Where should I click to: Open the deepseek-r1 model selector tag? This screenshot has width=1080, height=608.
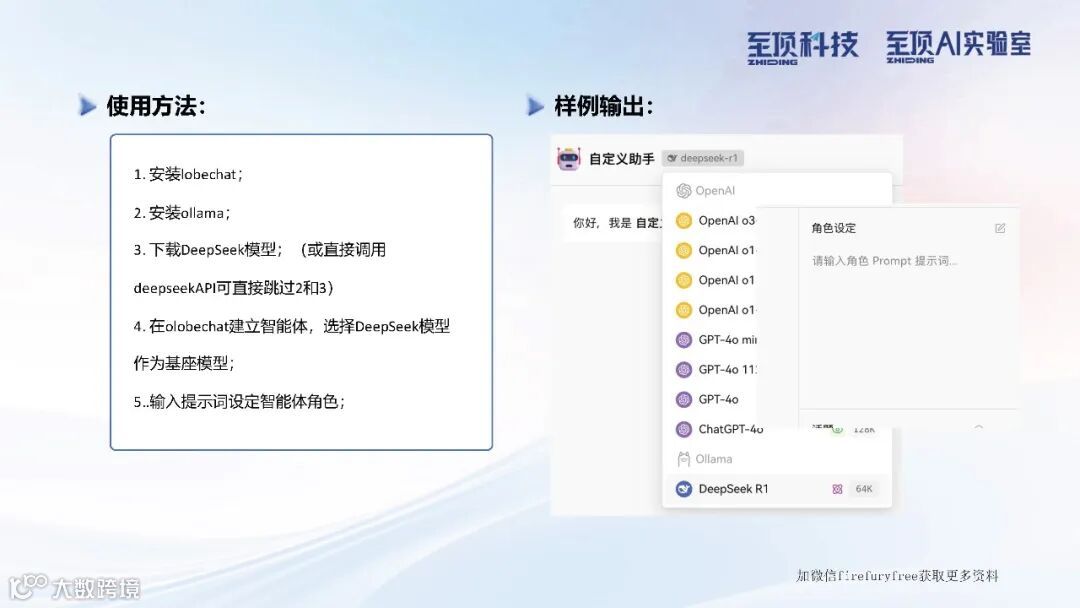[703, 158]
